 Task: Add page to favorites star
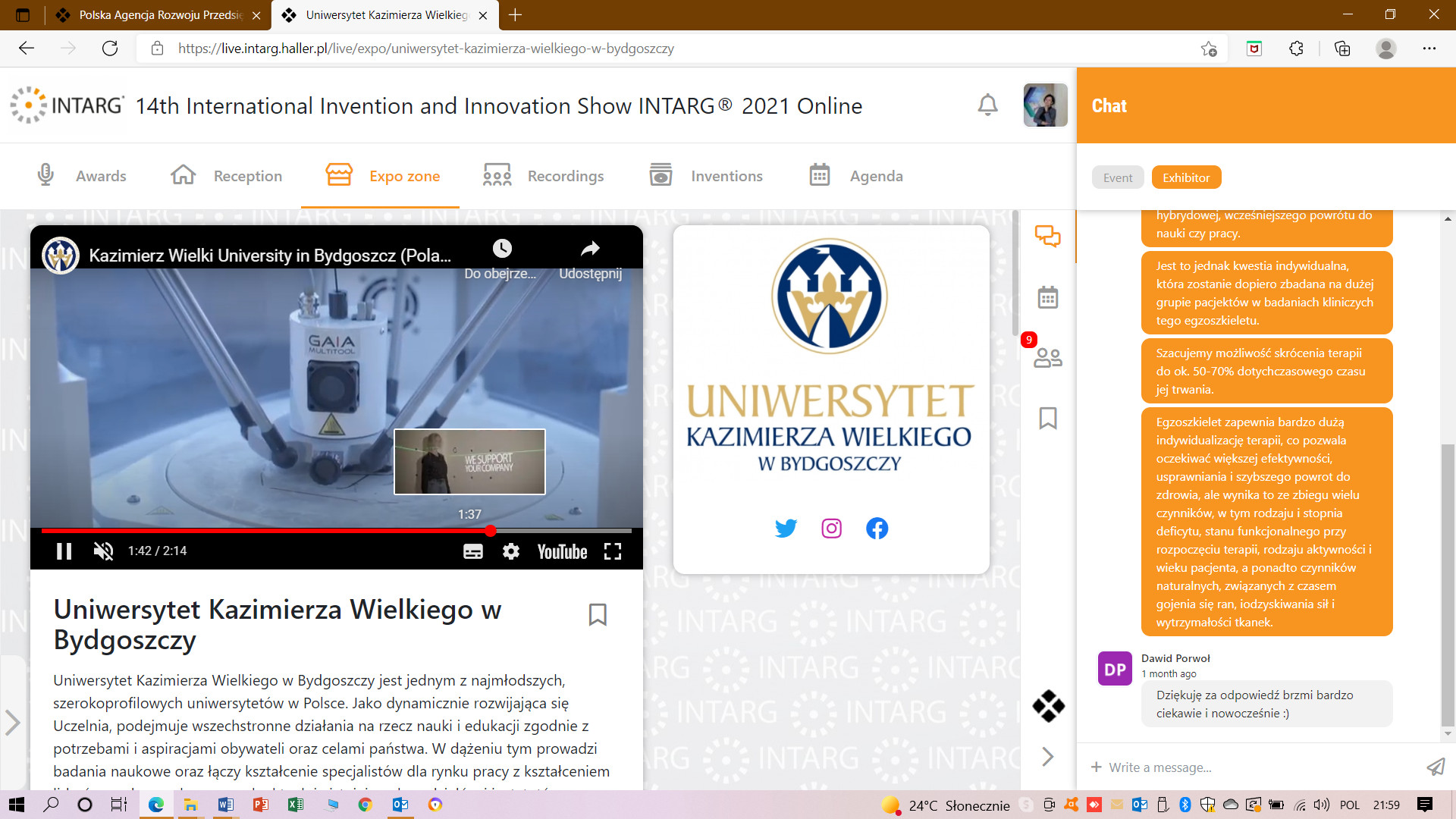point(1209,49)
